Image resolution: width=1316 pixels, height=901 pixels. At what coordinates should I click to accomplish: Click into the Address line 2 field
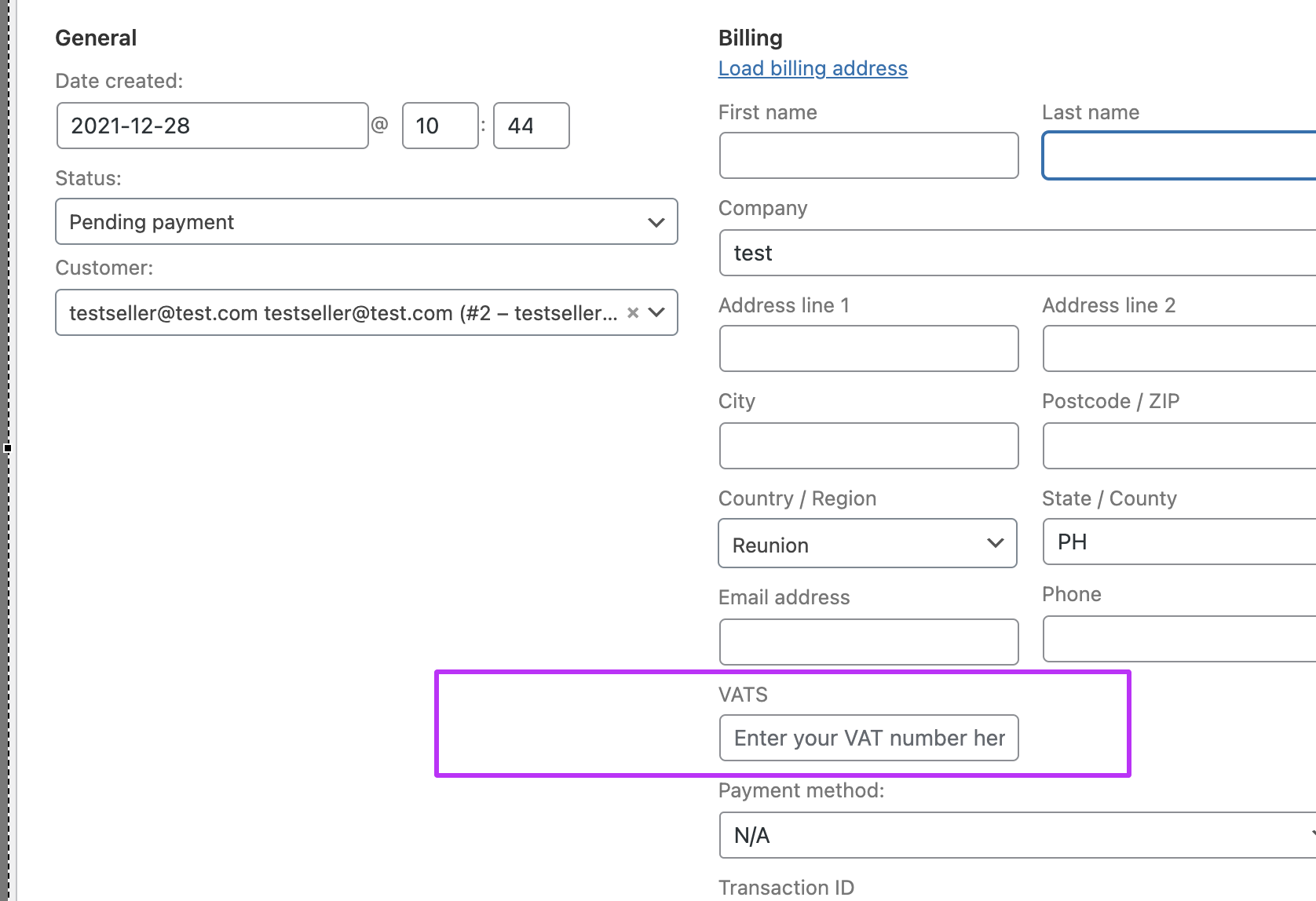tap(1178, 348)
